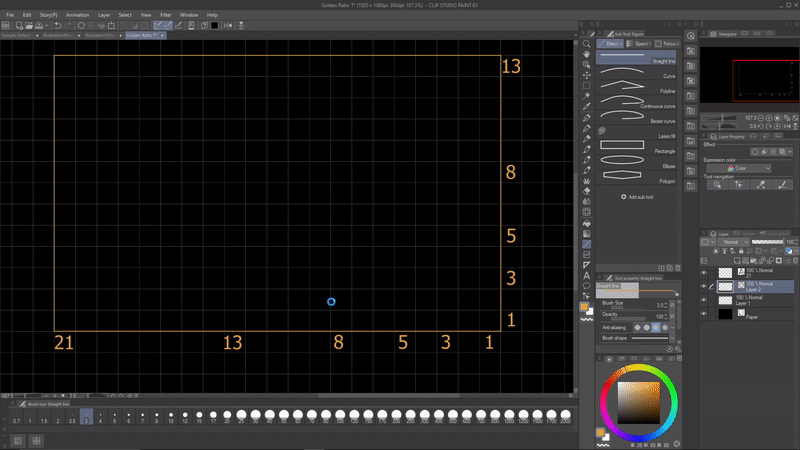Click the Open file folder icon
The width and height of the screenshot is (800, 450).
click(x=29, y=26)
